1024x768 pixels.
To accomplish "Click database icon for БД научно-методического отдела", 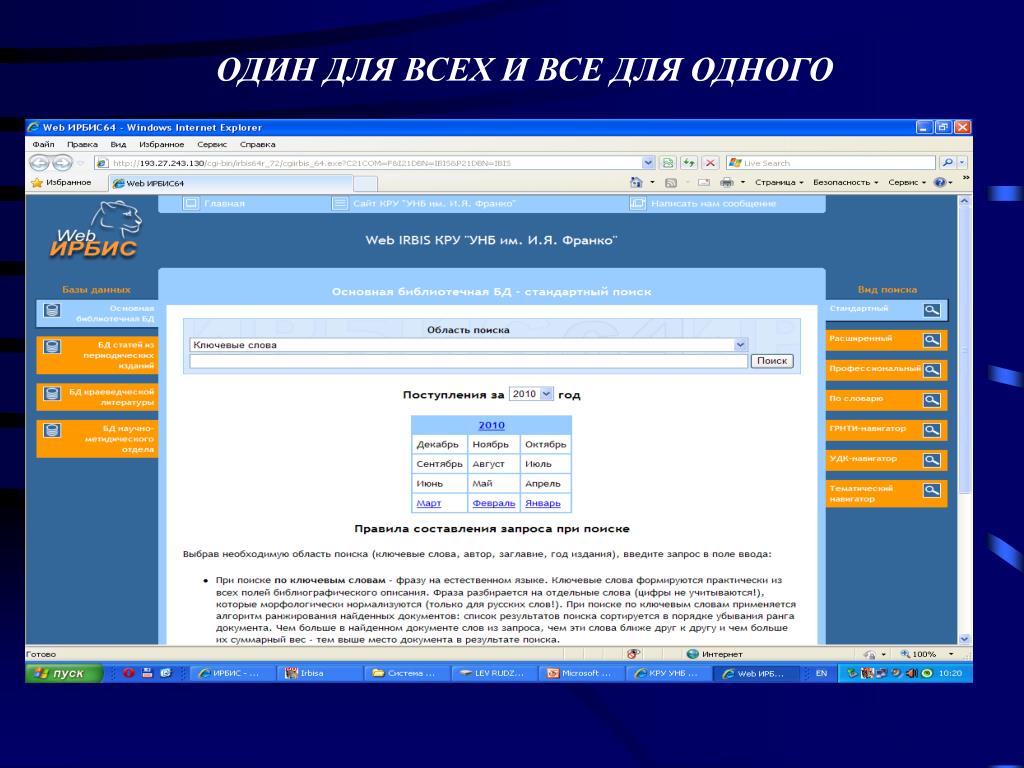I will tap(52, 430).
